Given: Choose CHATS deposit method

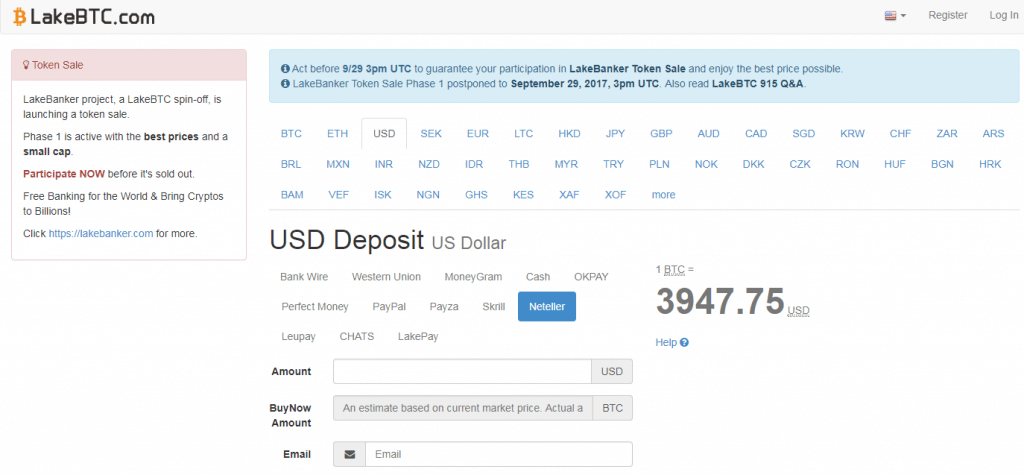Looking at the screenshot, I should [357, 336].
